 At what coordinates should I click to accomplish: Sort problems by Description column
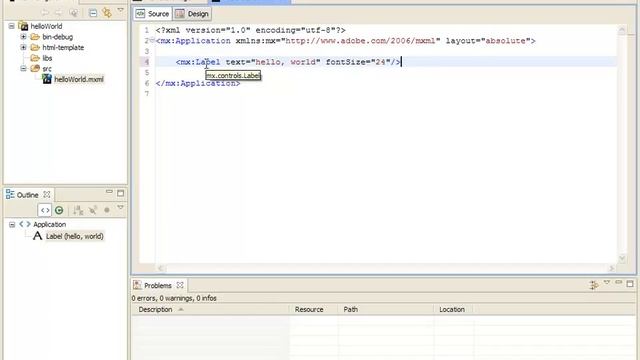pos(210,309)
